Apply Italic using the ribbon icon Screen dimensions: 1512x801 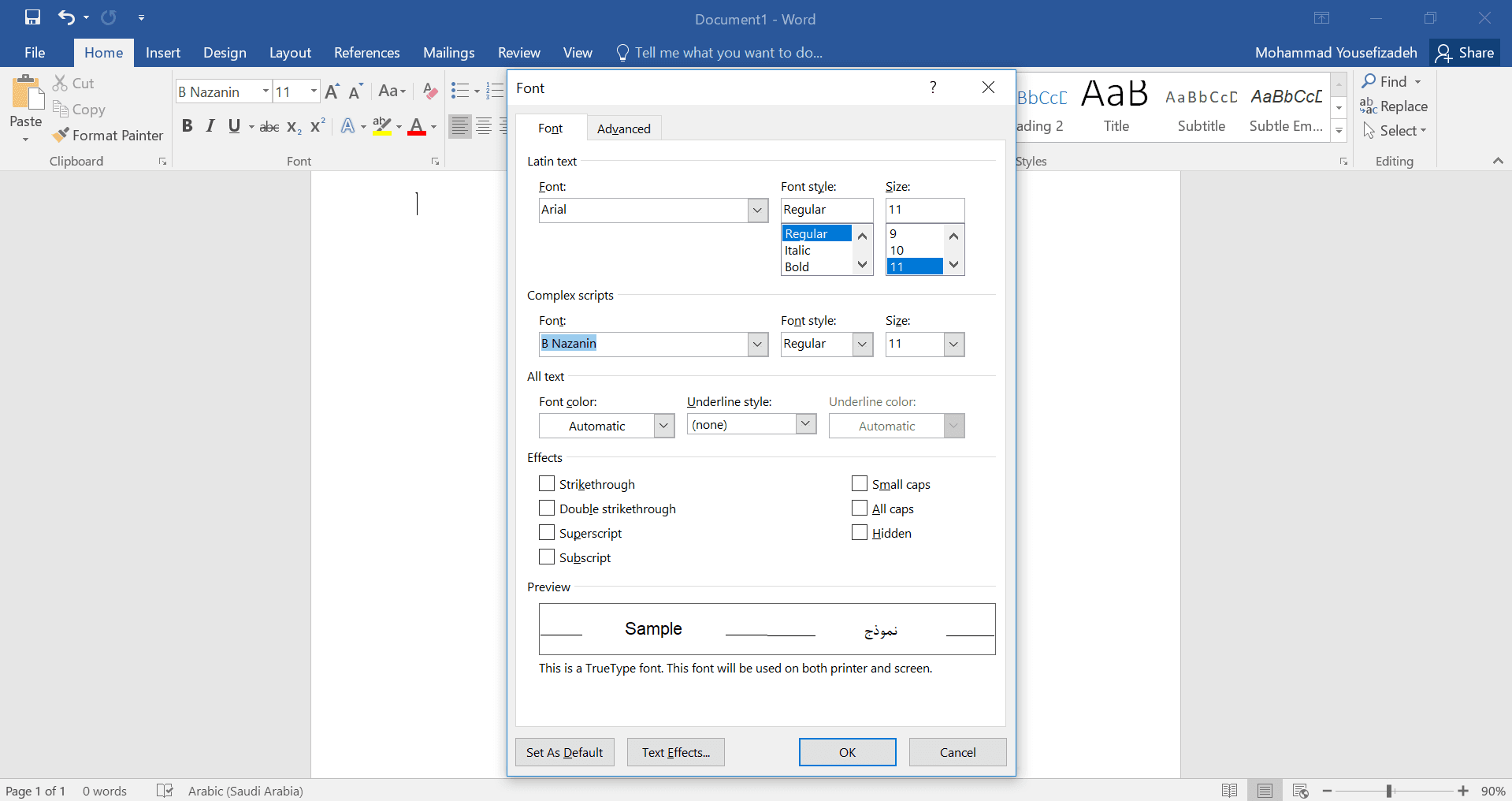[210, 126]
